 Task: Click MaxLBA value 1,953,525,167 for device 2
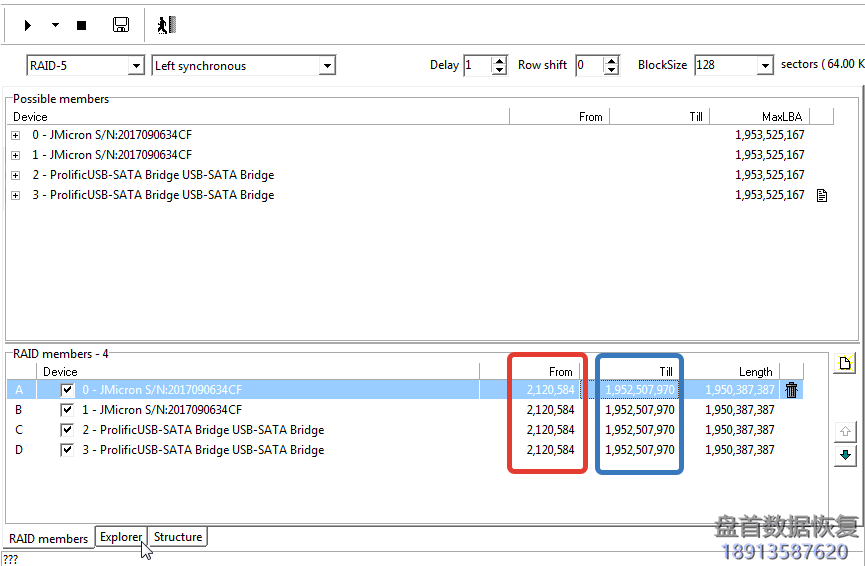coord(770,175)
